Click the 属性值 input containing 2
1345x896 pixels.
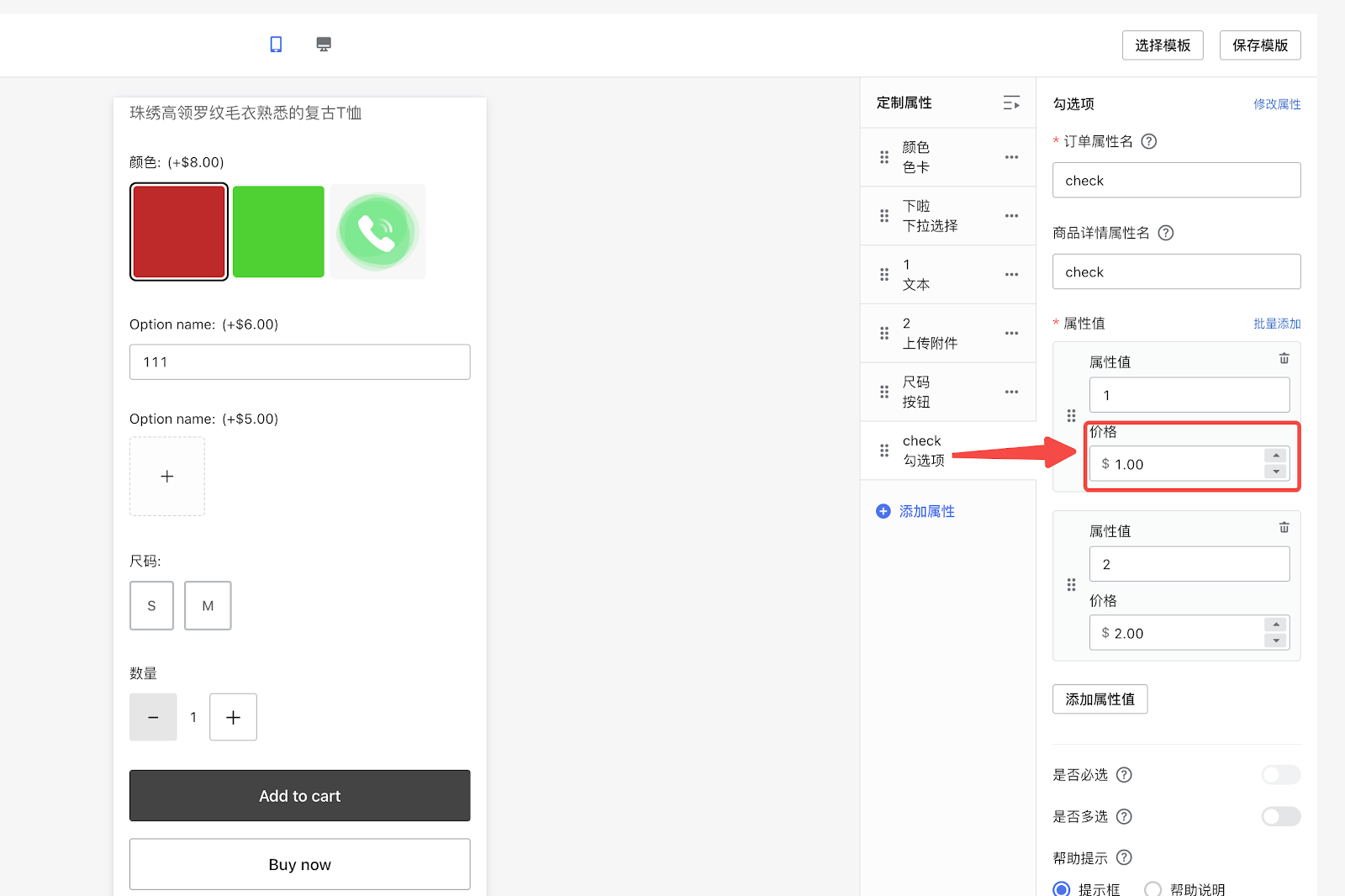tap(1189, 564)
